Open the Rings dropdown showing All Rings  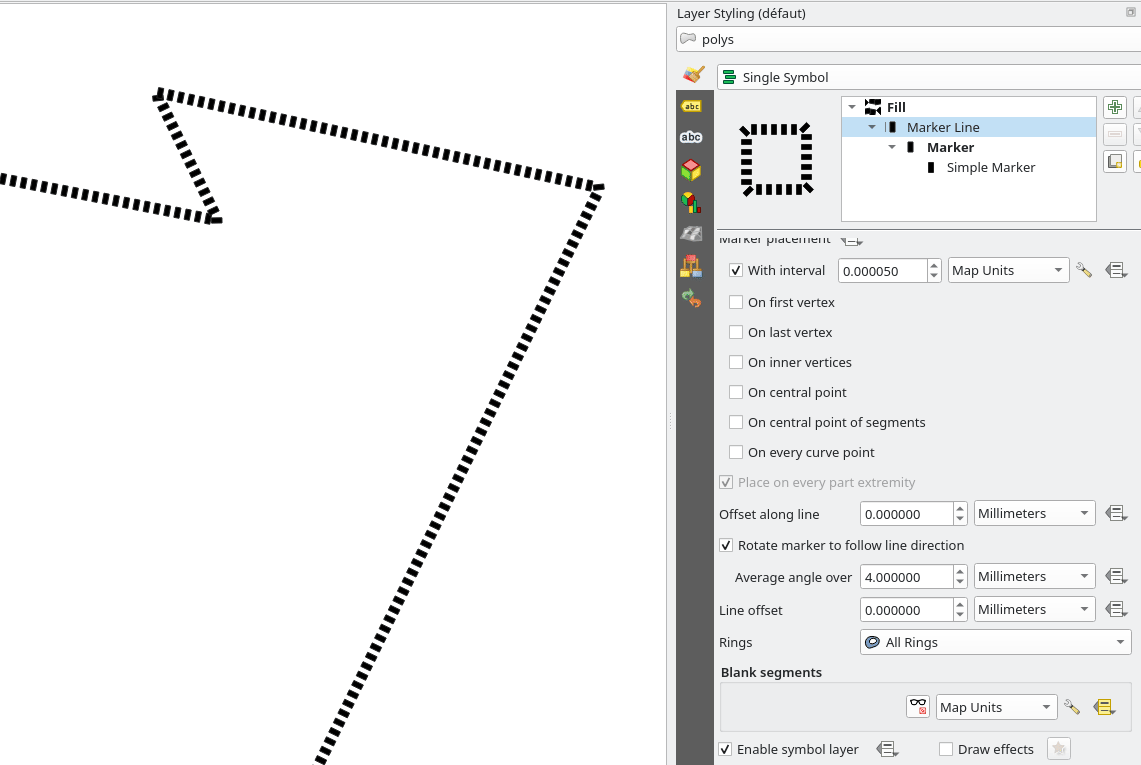995,642
